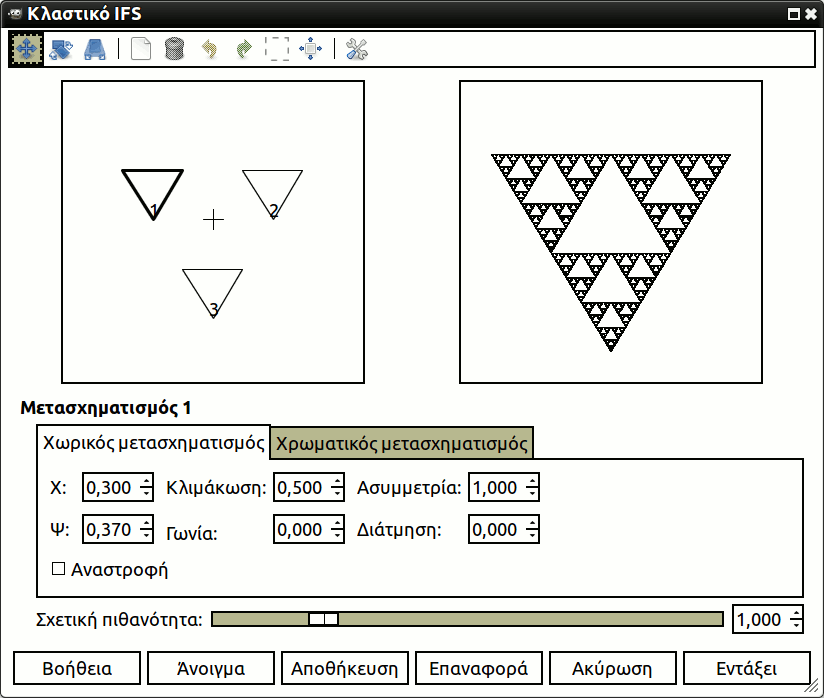Select the Move transformation tool
Screen dimensions: 824x698
click(26, 49)
